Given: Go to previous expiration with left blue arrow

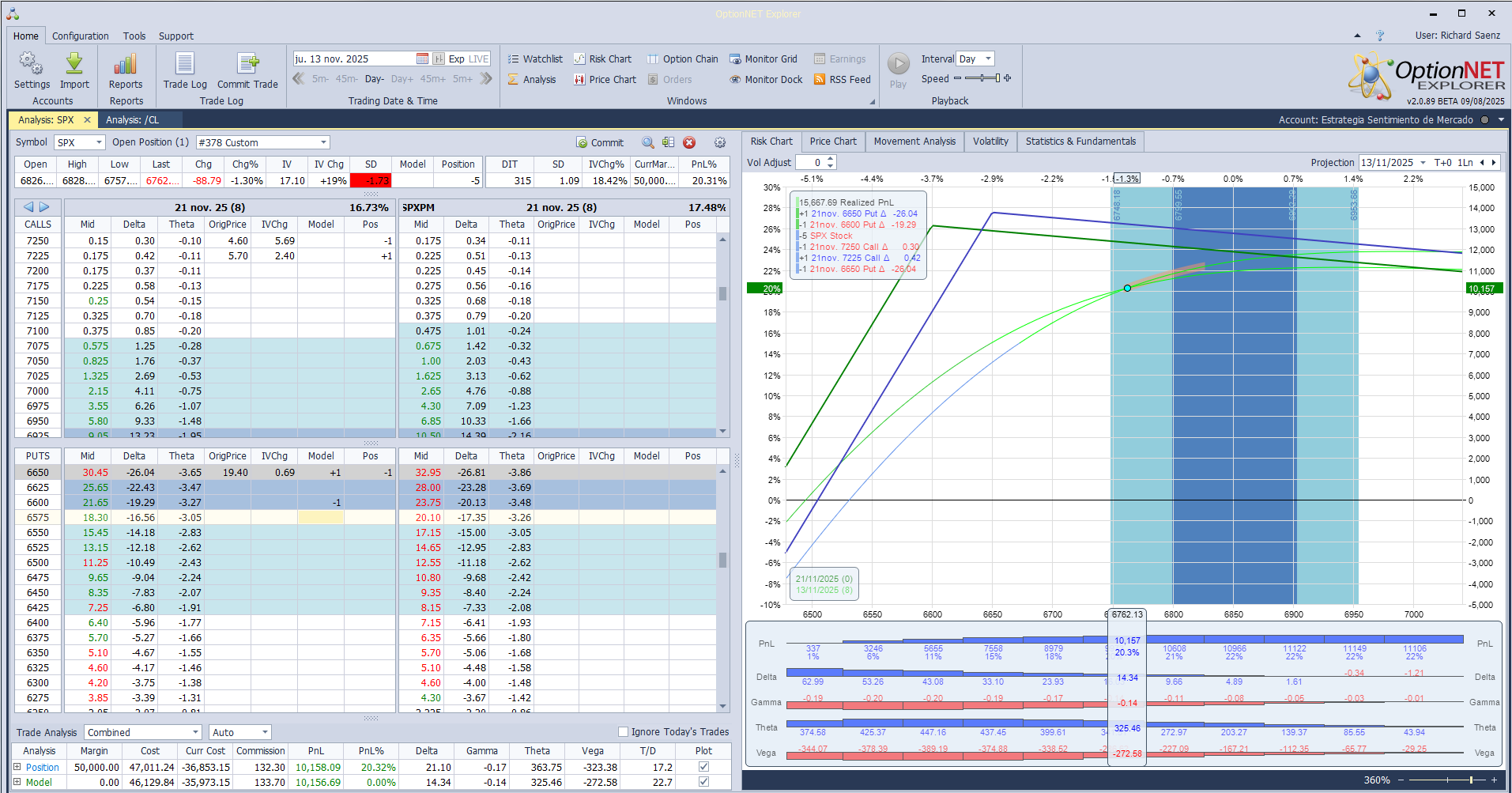Looking at the screenshot, I should point(28,207).
